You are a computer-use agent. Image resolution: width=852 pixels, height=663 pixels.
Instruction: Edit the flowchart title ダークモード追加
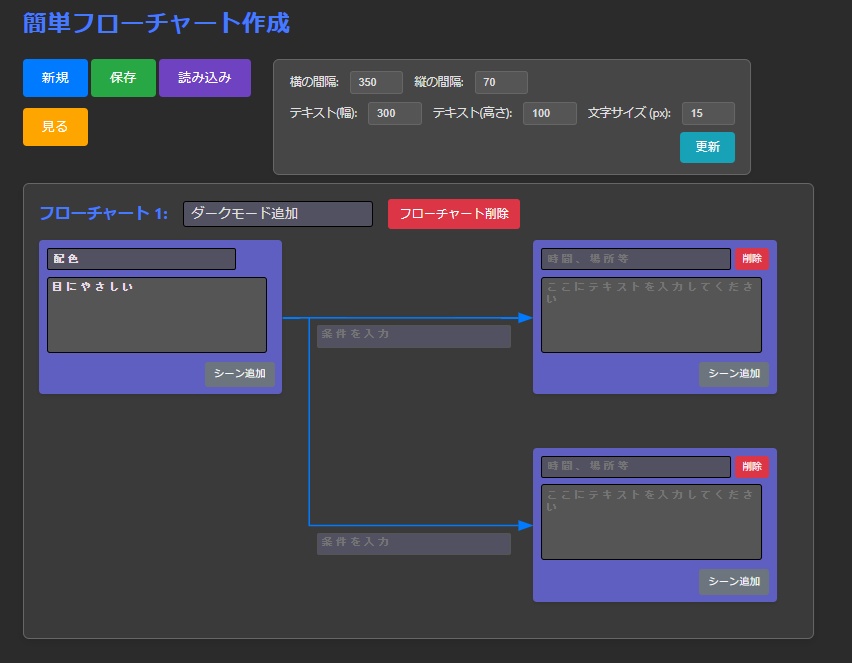pyautogui.click(x=276, y=213)
